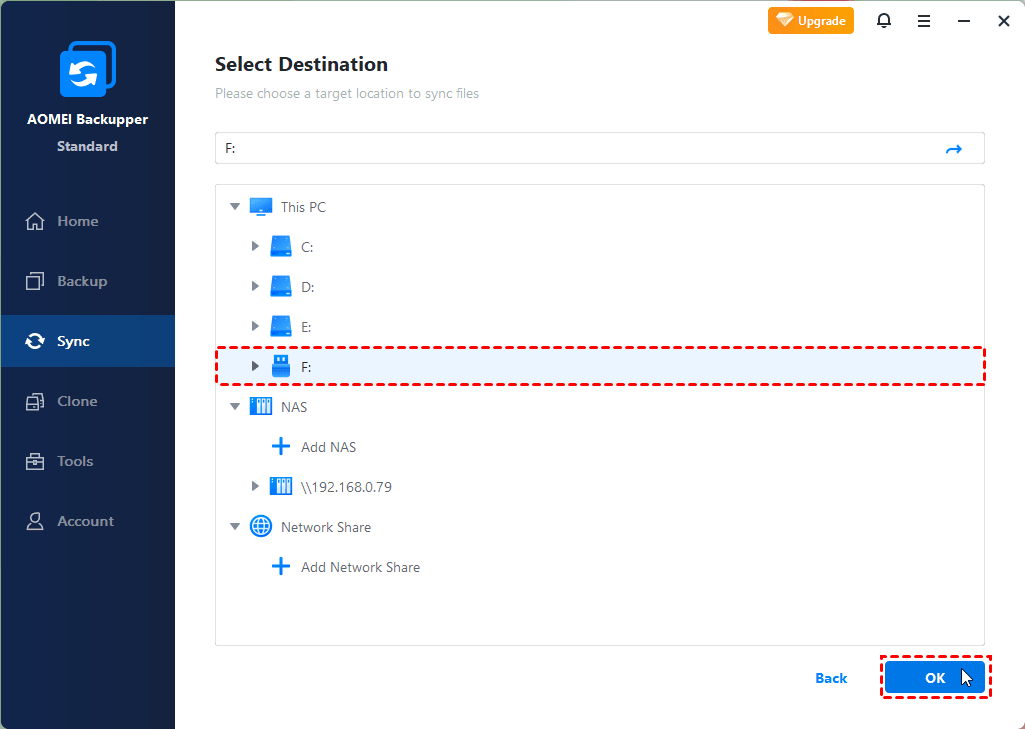This screenshot has width=1025, height=729.
Task: Collapse the This PC tree node
Action: (x=235, y=207)
